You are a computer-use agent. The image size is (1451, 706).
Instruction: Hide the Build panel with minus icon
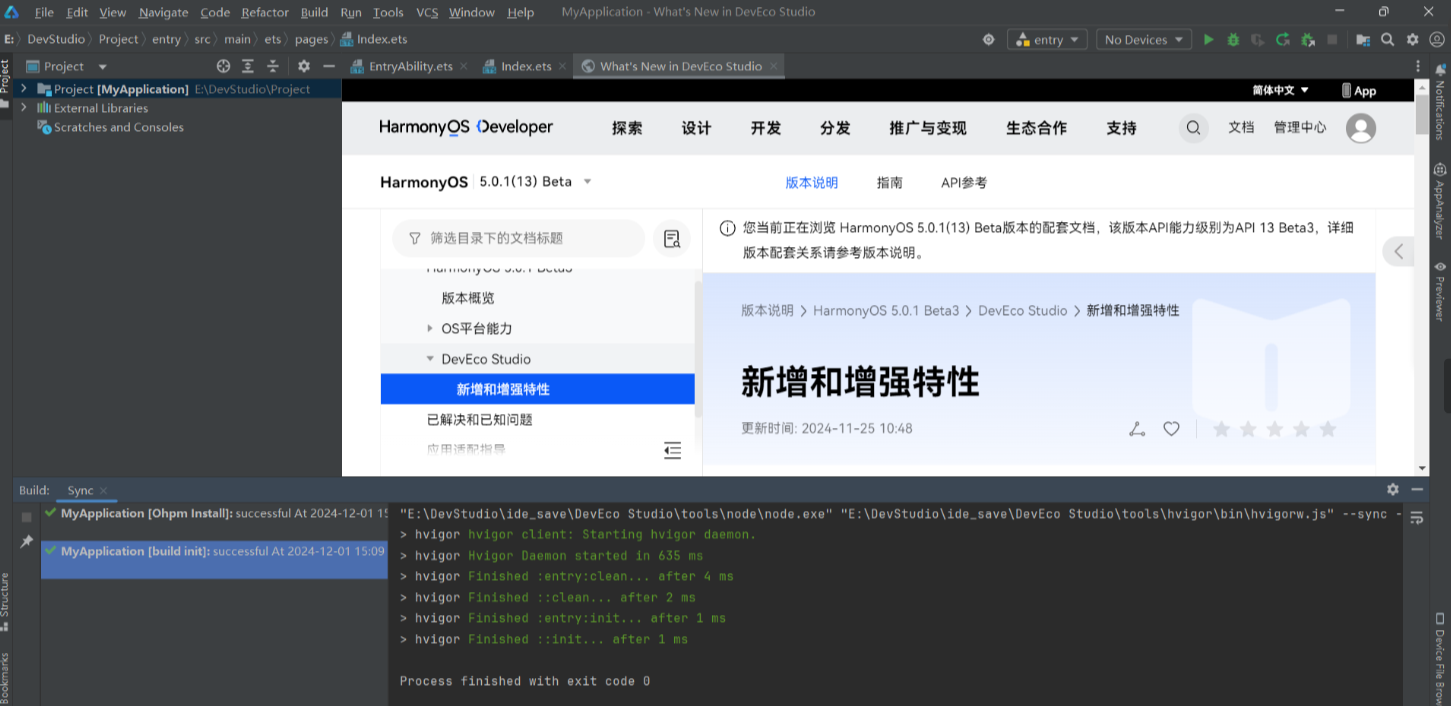[x=1417, y=489]
